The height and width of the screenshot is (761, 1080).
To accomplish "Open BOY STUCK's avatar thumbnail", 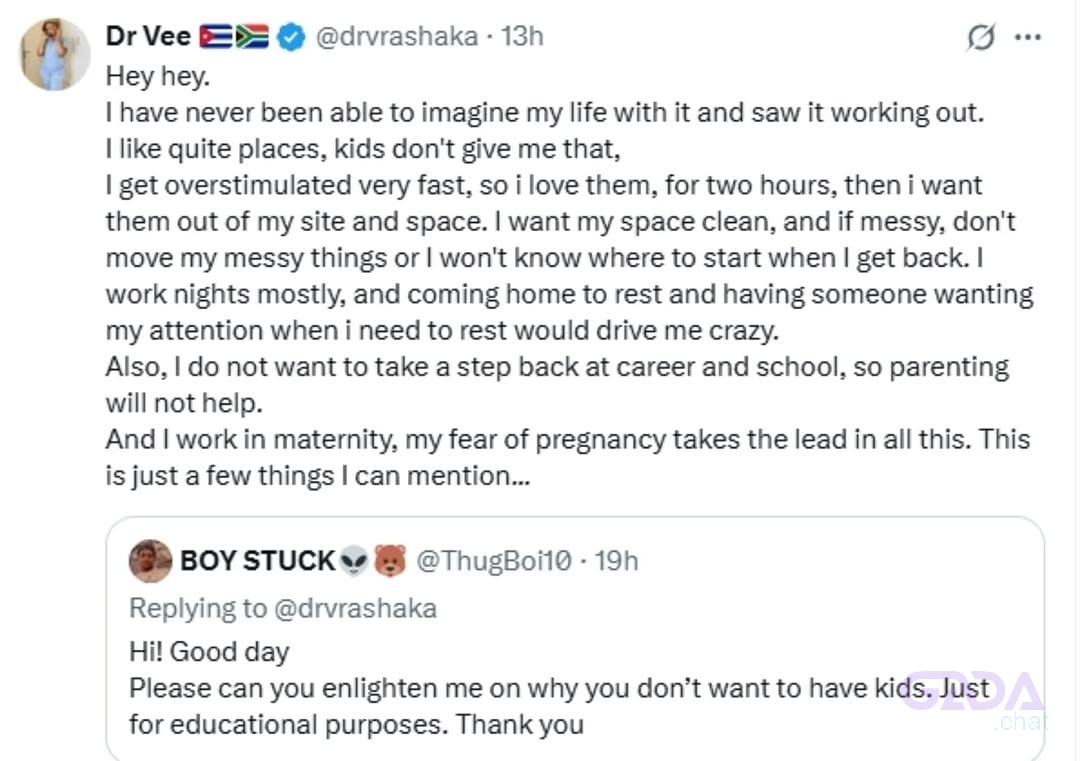I will (x=150, y=561).
